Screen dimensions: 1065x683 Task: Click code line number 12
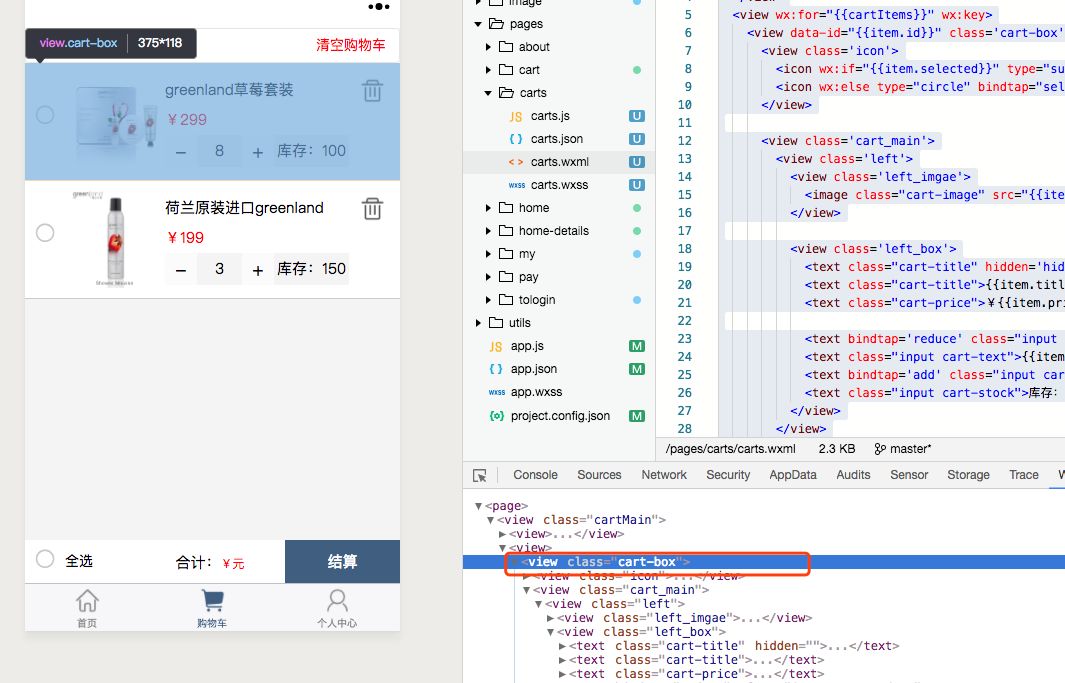pos(685,141)
